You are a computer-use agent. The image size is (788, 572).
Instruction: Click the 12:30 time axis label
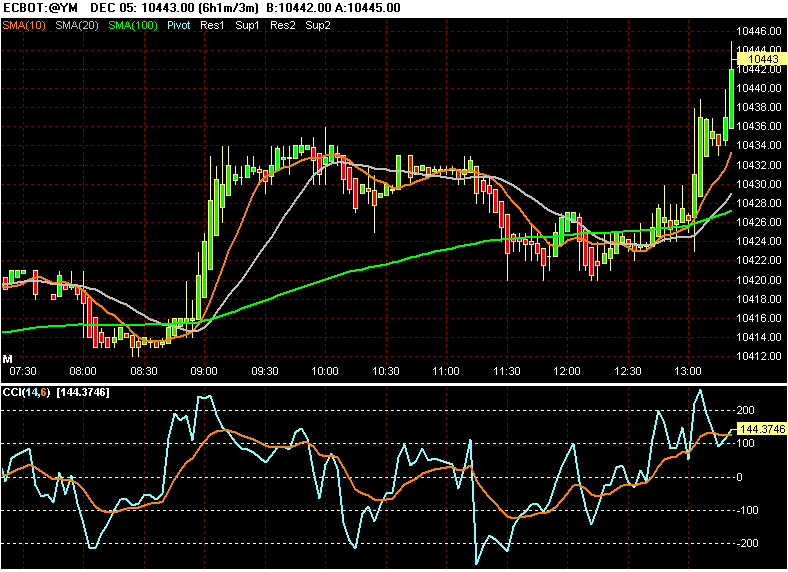[628, 371]
